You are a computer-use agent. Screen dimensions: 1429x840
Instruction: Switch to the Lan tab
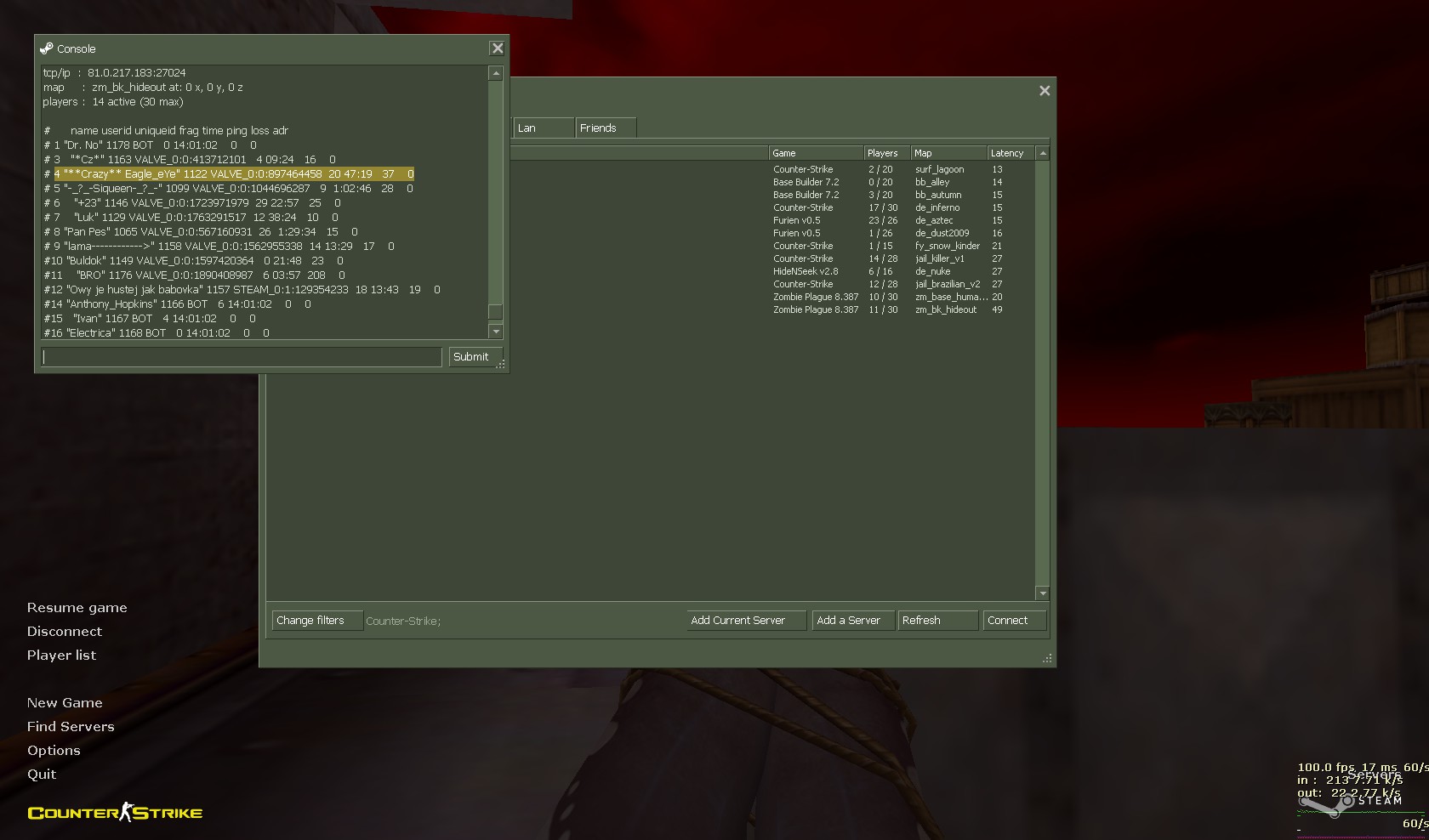pyautogui.click(x=544, y=128)
